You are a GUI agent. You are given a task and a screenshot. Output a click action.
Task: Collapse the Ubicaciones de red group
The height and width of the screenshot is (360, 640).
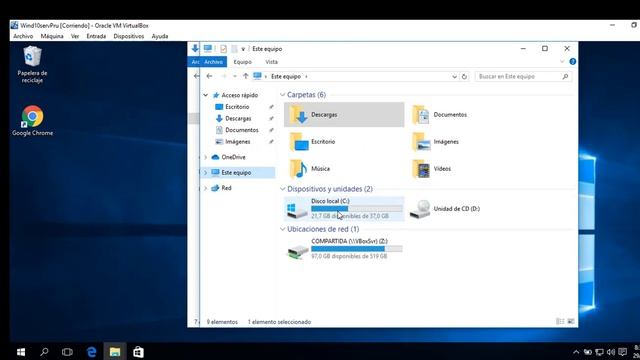tap(282, 229)
